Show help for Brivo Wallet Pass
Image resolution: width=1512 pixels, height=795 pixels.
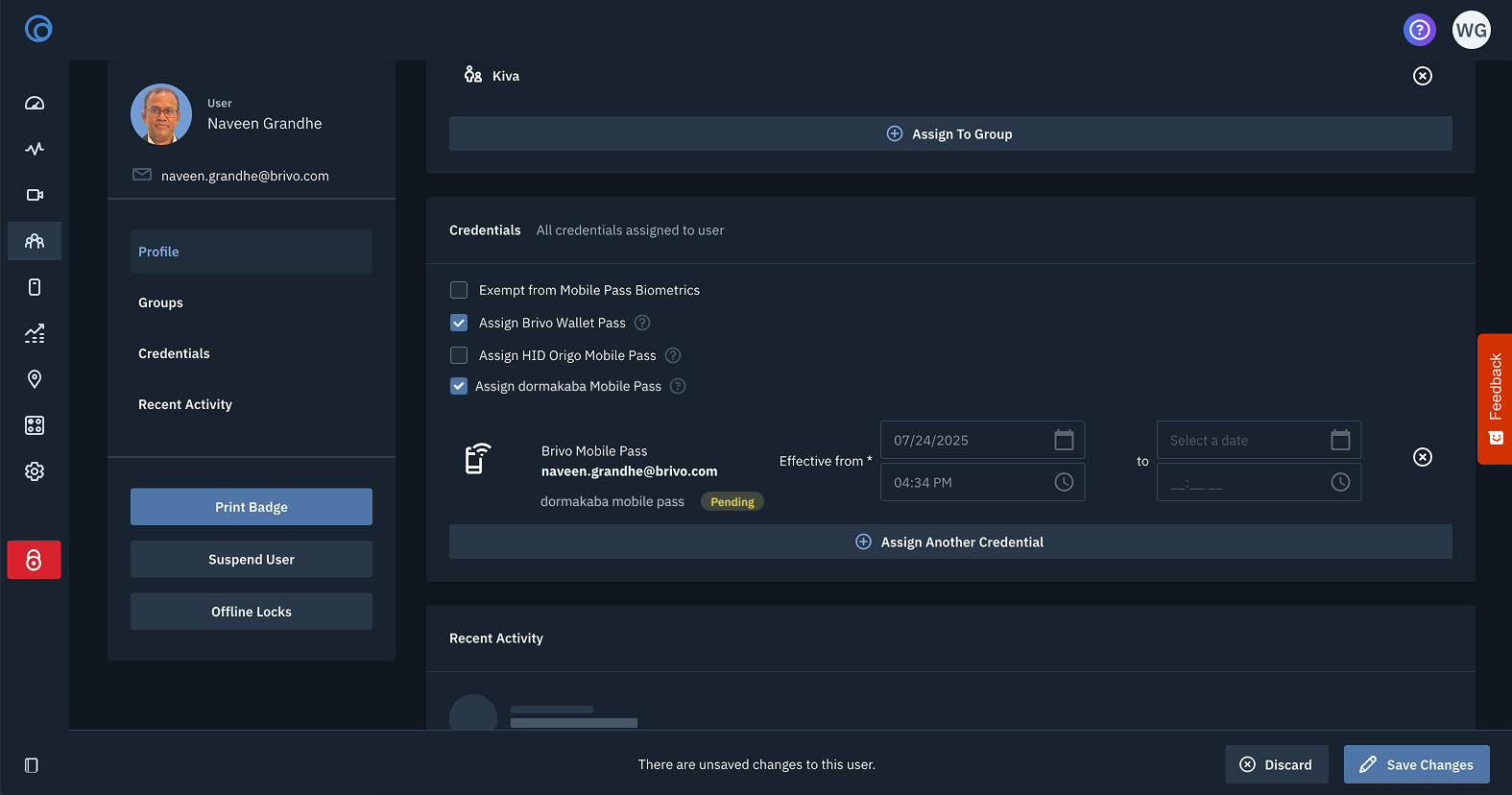[642, 323]
